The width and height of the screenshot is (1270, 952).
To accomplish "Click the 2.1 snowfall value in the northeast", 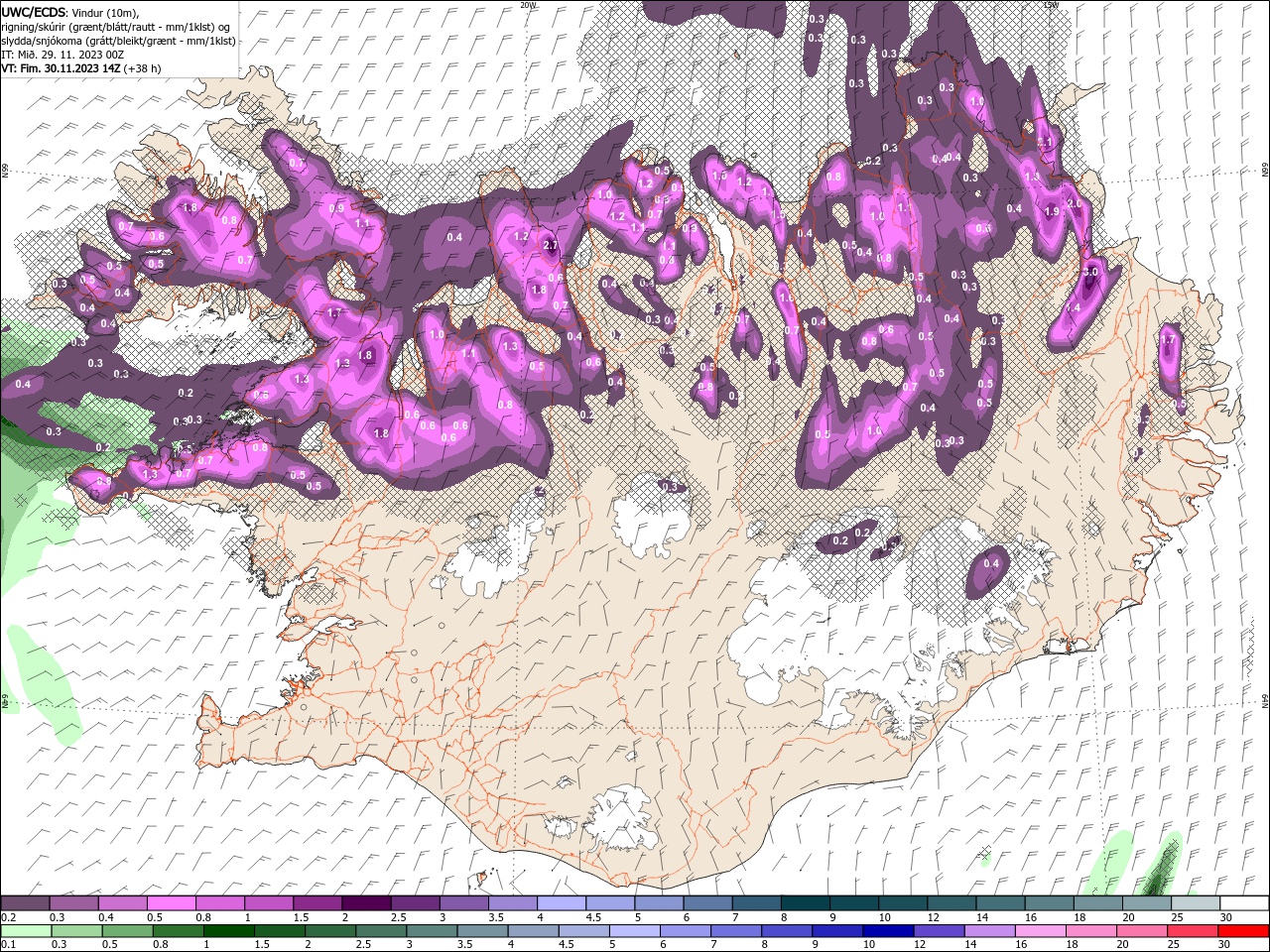I will pos(1044,142).
